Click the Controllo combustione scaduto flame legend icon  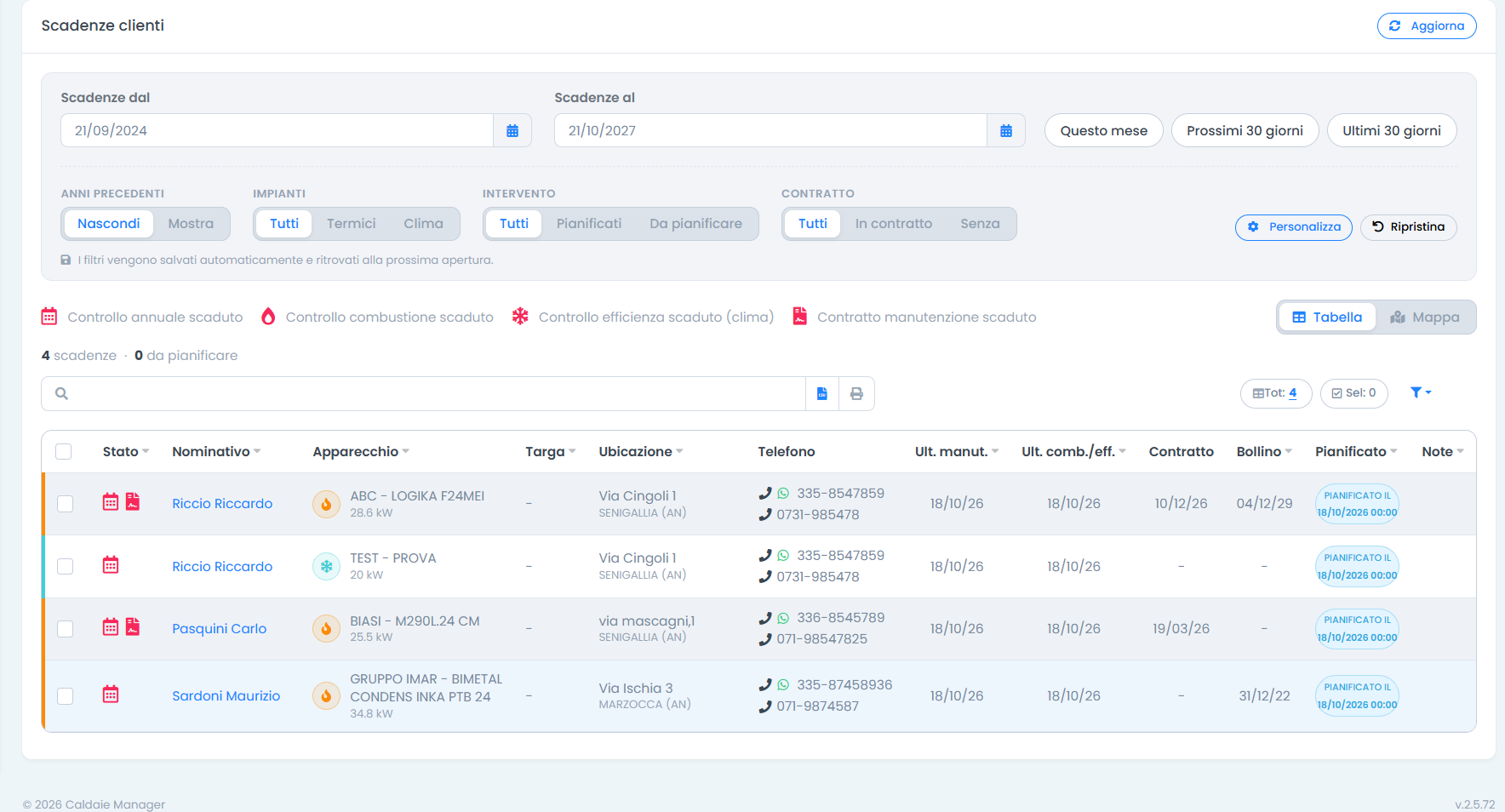tap(268, 317)
